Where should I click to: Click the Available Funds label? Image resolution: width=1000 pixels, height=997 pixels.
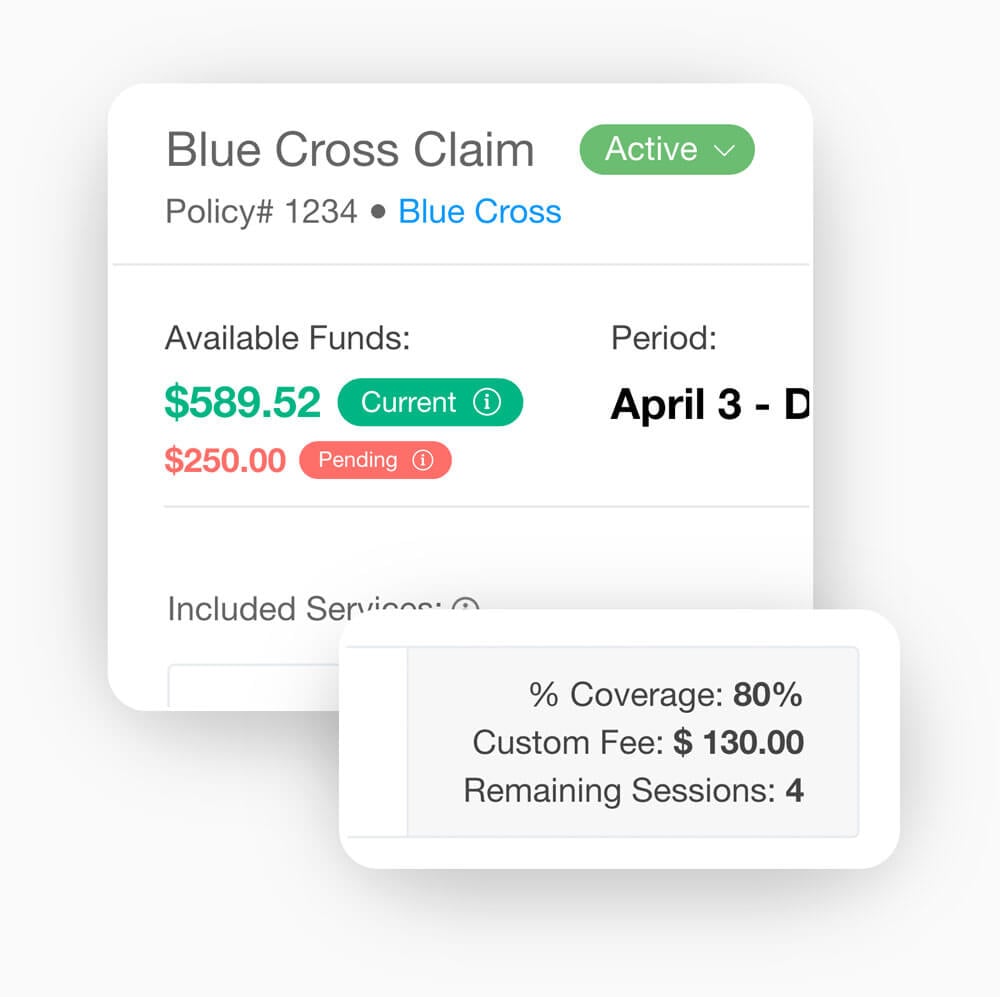click(287, 338)
